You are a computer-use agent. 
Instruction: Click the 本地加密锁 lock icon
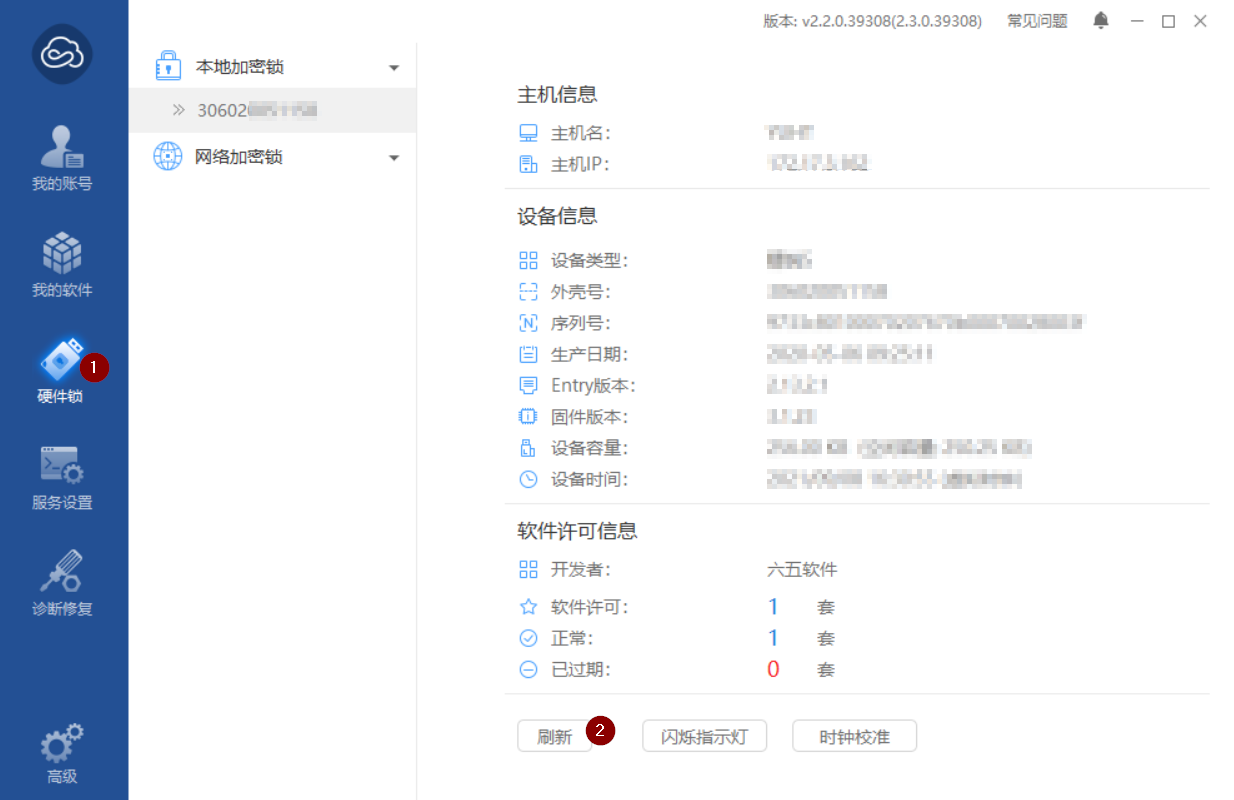pos(168,67)
